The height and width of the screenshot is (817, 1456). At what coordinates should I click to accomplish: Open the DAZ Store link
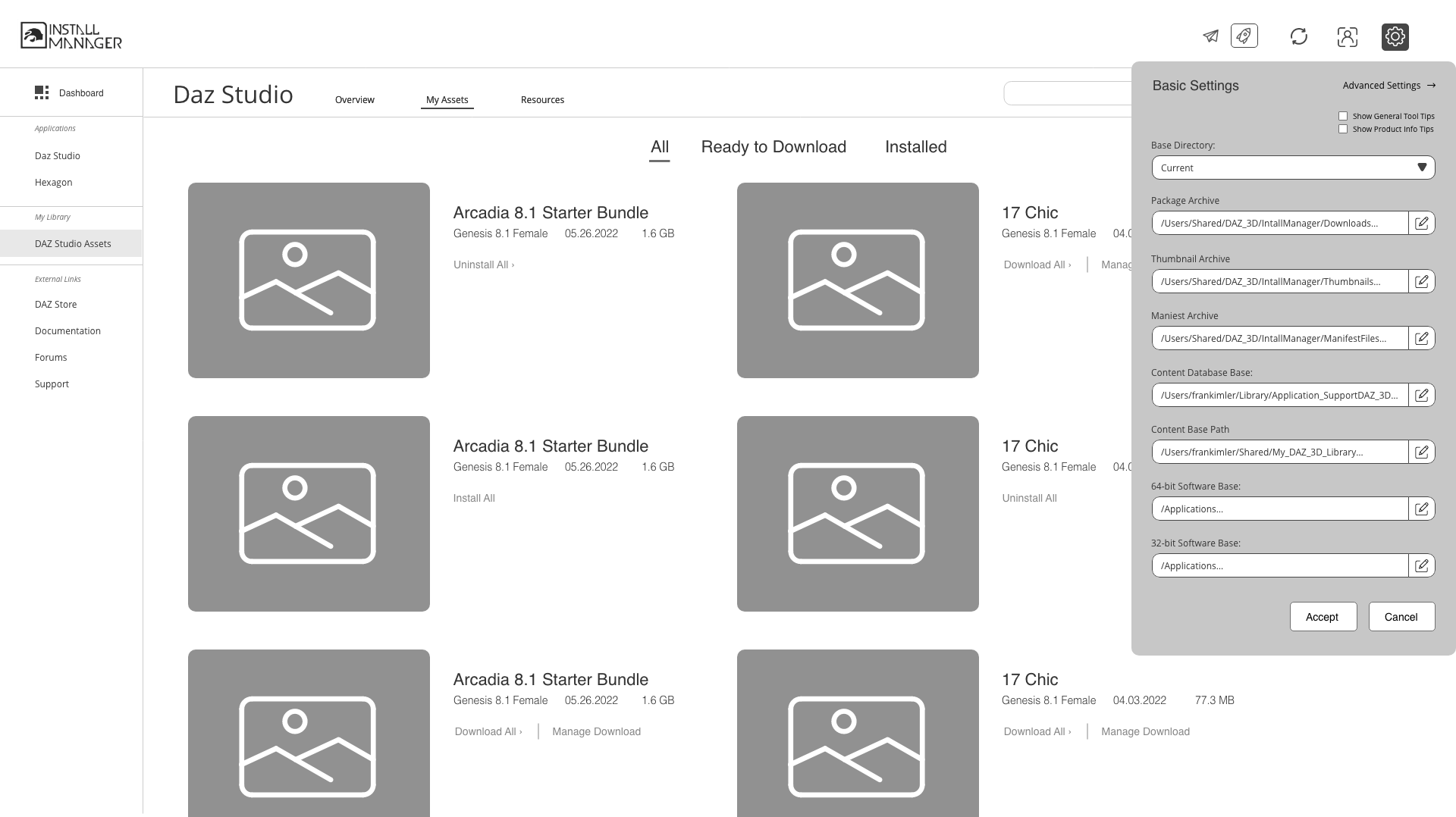click(56, 304)
